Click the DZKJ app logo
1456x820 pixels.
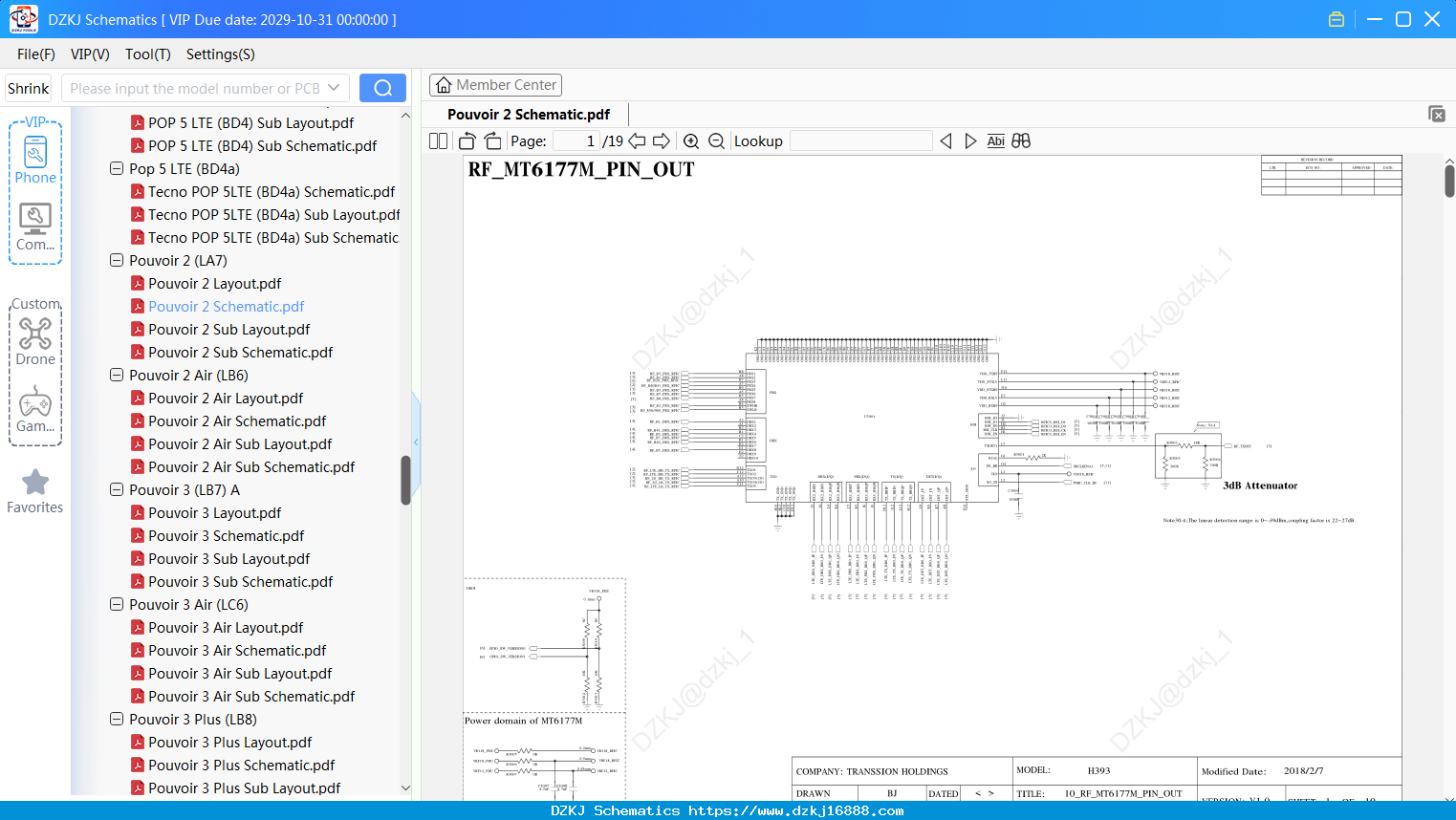tap(23, 19)
